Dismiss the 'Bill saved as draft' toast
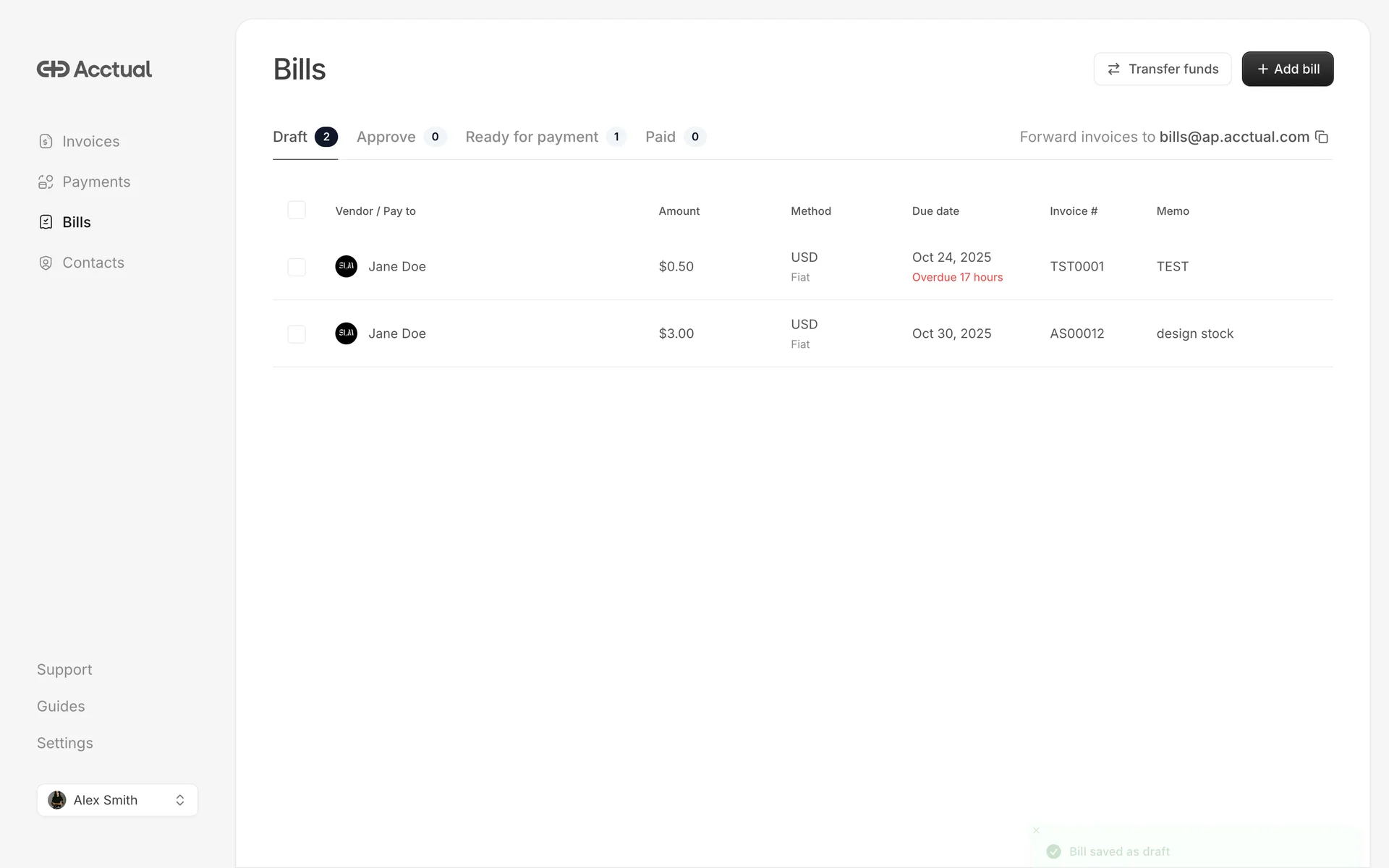Viewport: 1389px width, 868px height. click(1036, 830)
